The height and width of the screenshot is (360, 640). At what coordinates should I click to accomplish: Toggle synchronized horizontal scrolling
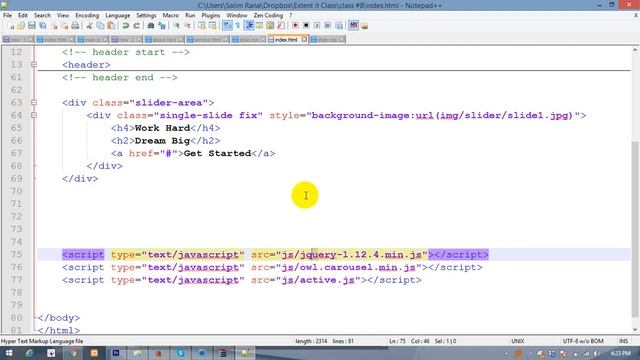(213, 26)
